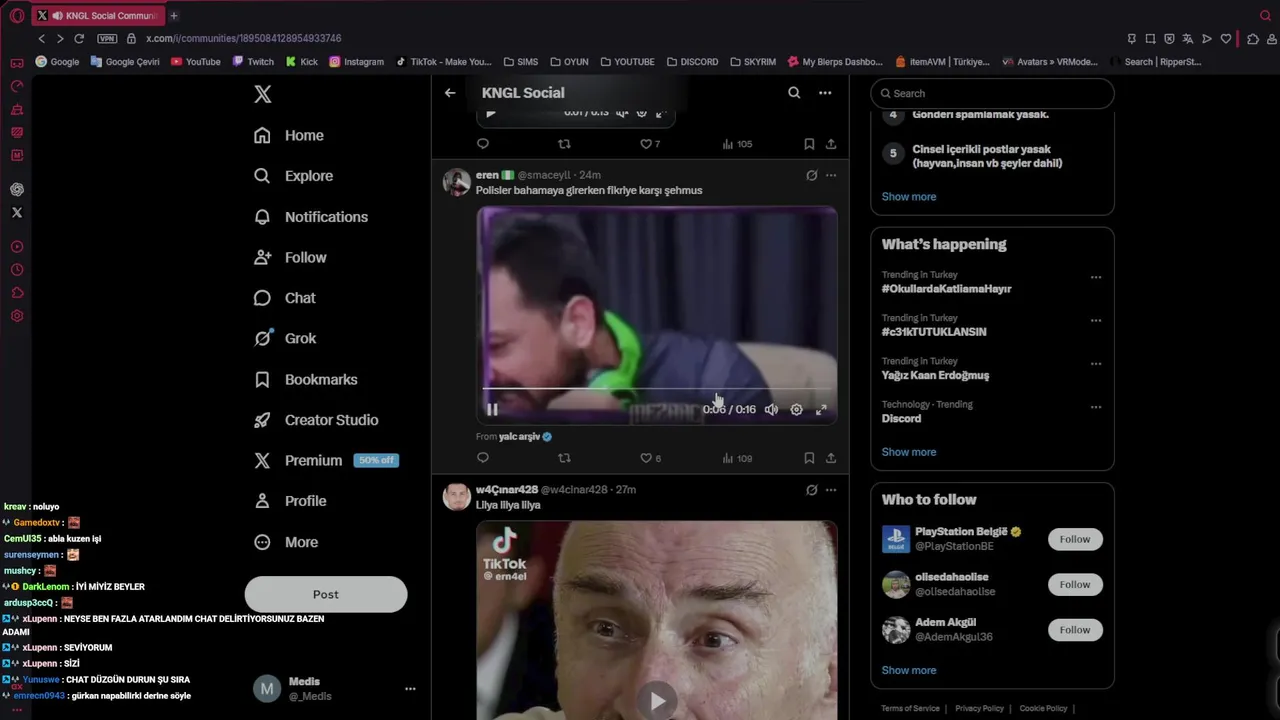Mute the eren post video
The width and height of the screenshot is (1280, 720).
click(771, 409)
